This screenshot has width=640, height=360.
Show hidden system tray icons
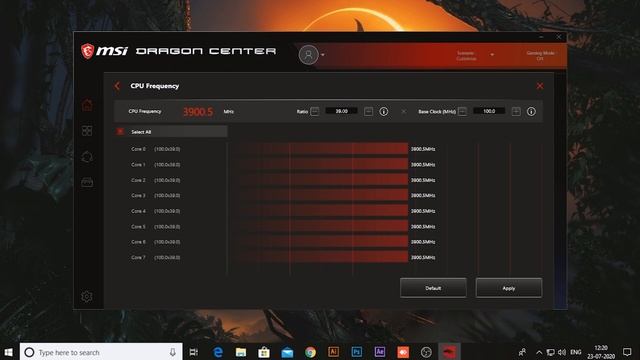(539, 352)
